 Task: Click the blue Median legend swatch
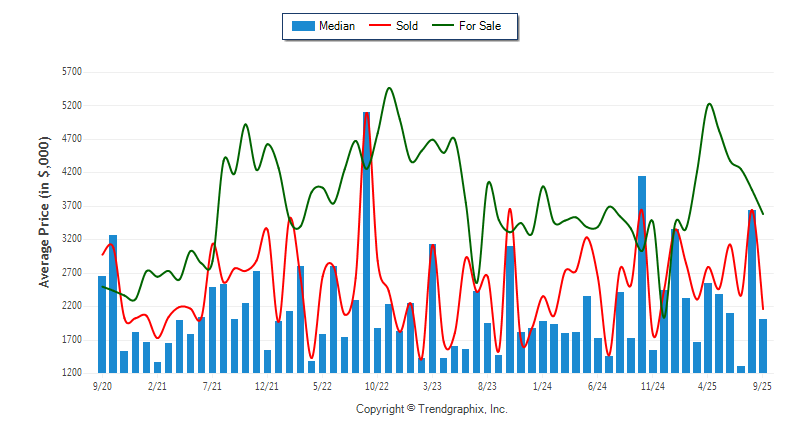coord(302,26)
